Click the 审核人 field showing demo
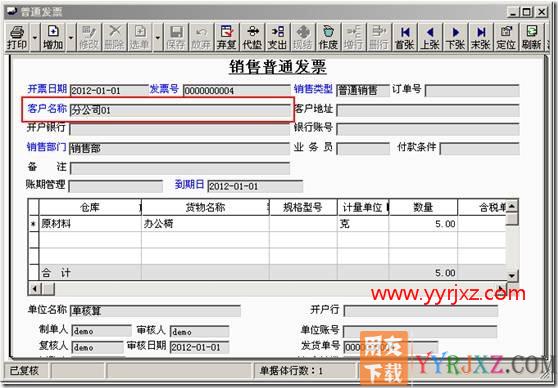Screen dimensions: 558x388 coord(200,331)
